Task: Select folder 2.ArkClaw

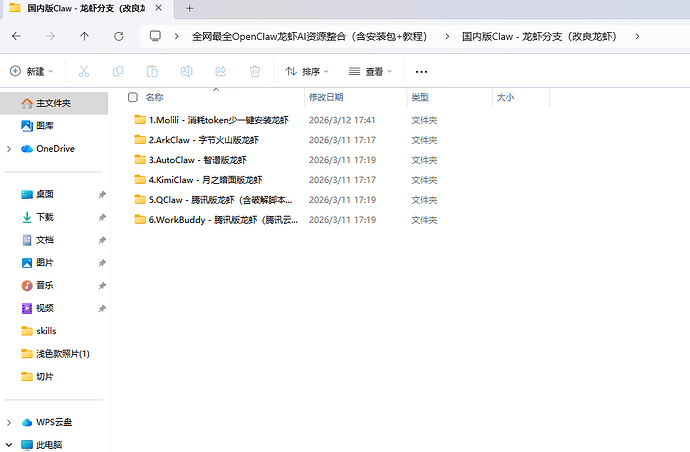Action: coord(204,140)
